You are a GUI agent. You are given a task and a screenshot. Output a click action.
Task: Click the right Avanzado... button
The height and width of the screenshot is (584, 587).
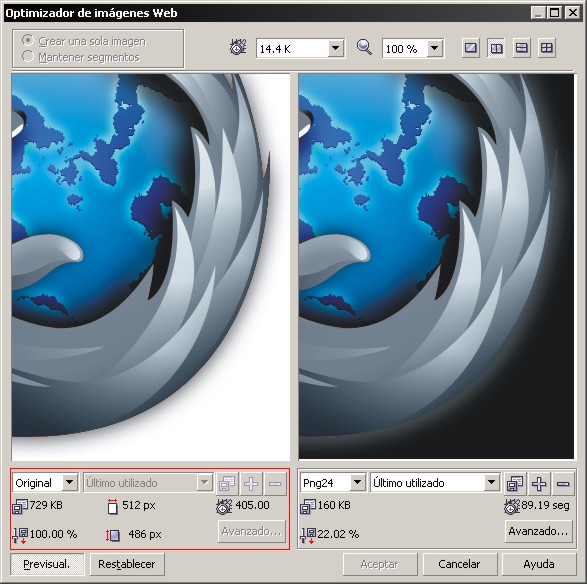pos(538,531)
